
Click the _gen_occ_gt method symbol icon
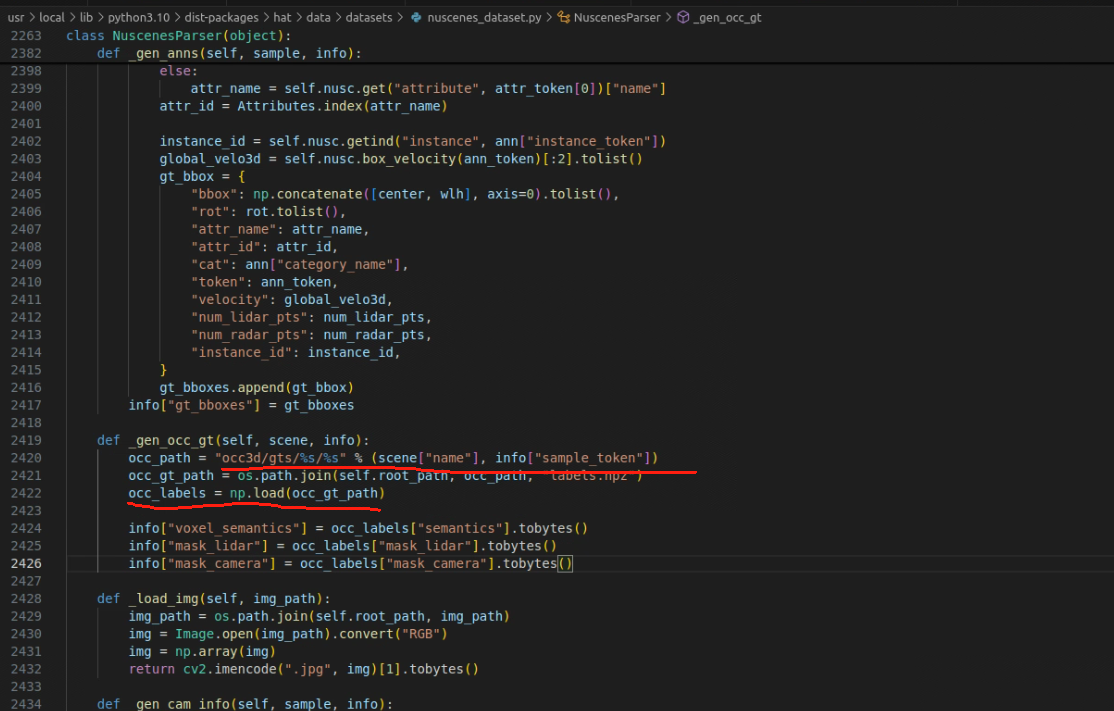click(682, 17)
